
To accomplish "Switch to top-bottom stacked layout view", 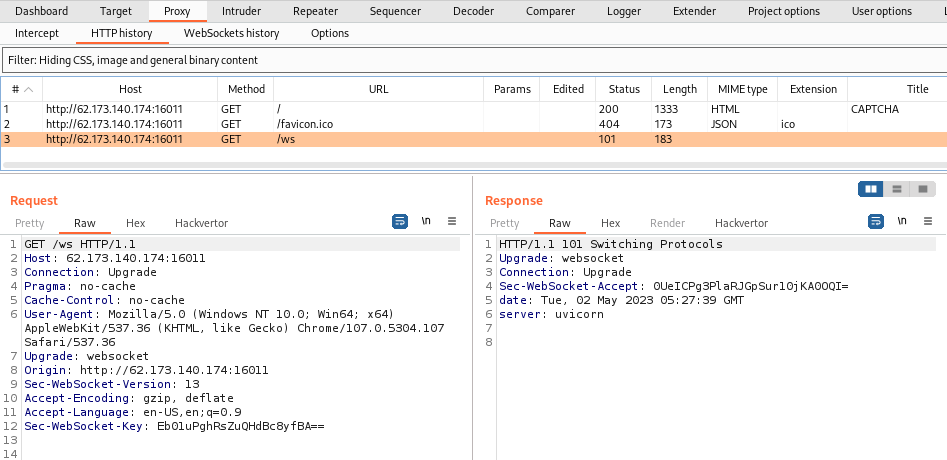I will tap(897, 189).
